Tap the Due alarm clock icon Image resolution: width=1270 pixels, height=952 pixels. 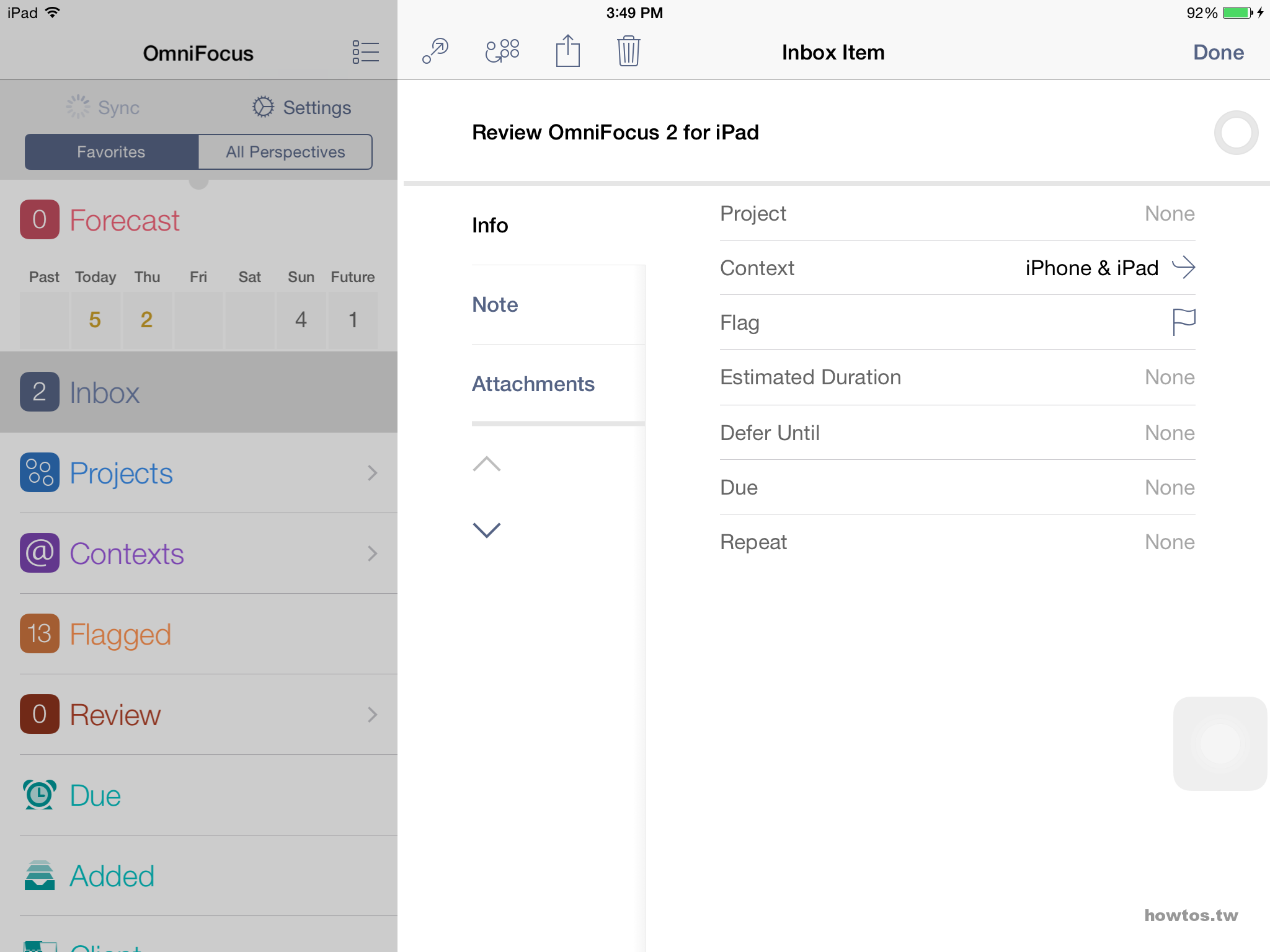(x=40, y=795)
